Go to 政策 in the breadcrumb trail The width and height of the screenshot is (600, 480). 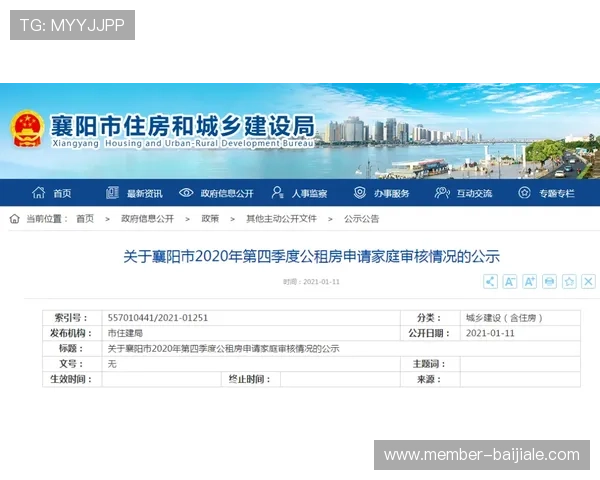pos(210,219)
